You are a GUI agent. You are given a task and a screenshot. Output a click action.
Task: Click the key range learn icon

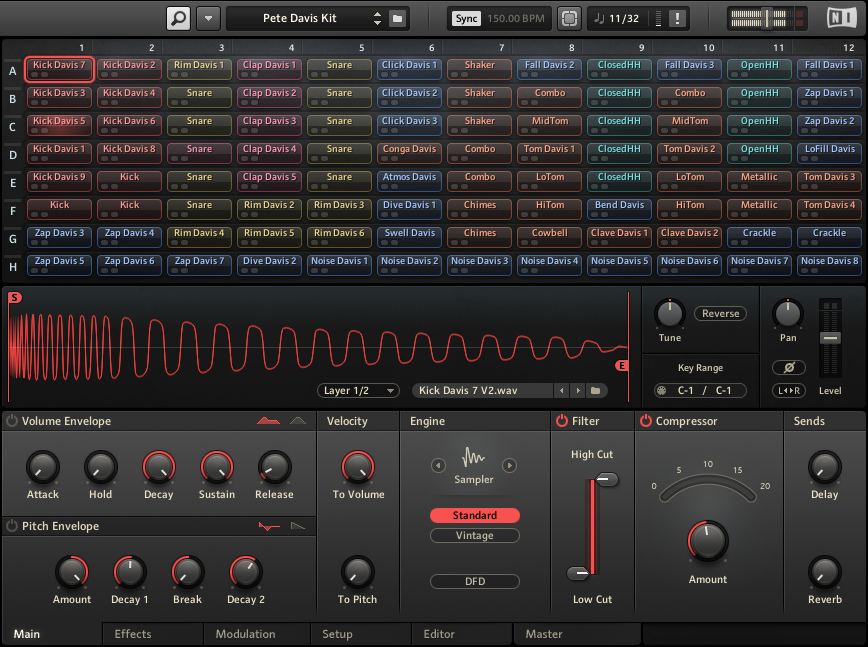pyautogui.click(x=661, y=391)
